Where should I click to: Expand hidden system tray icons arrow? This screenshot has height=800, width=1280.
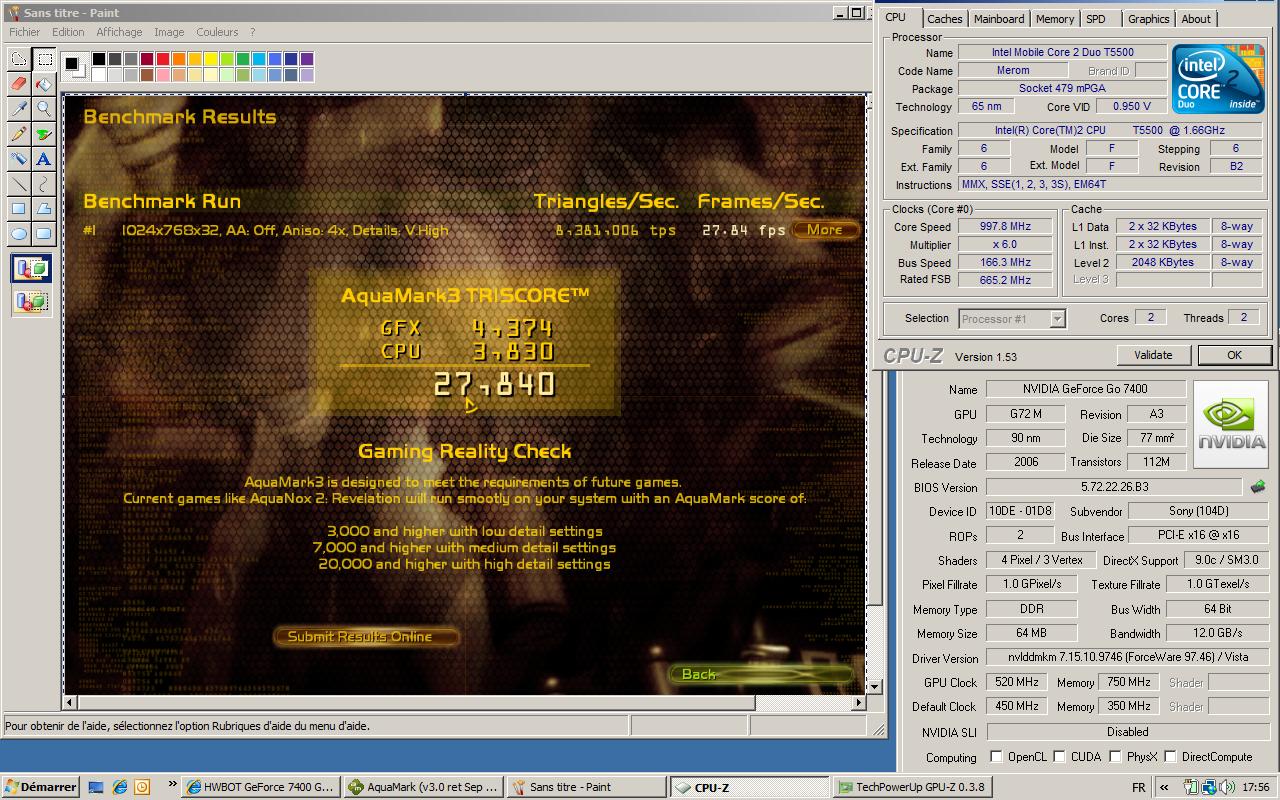pos(1164,787)
